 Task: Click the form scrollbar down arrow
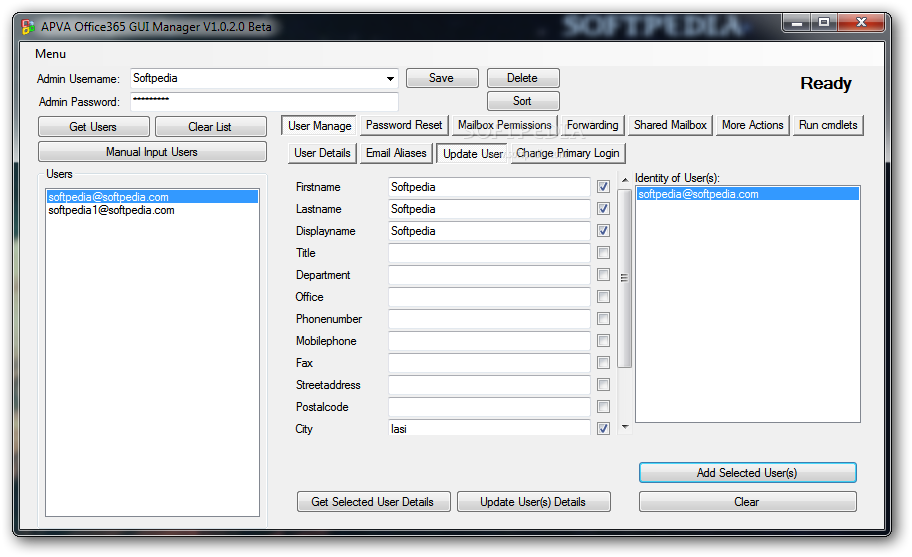[625, 427]
